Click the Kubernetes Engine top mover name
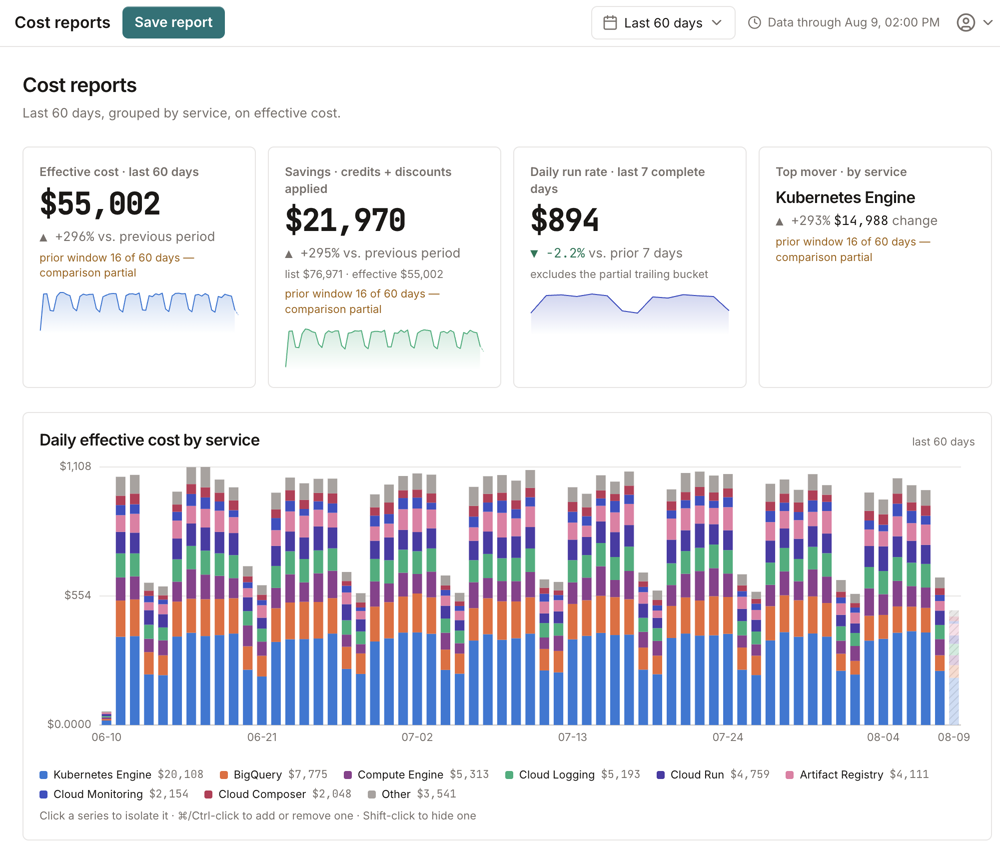Screen dimensions: 1000x850 point(845,198)
